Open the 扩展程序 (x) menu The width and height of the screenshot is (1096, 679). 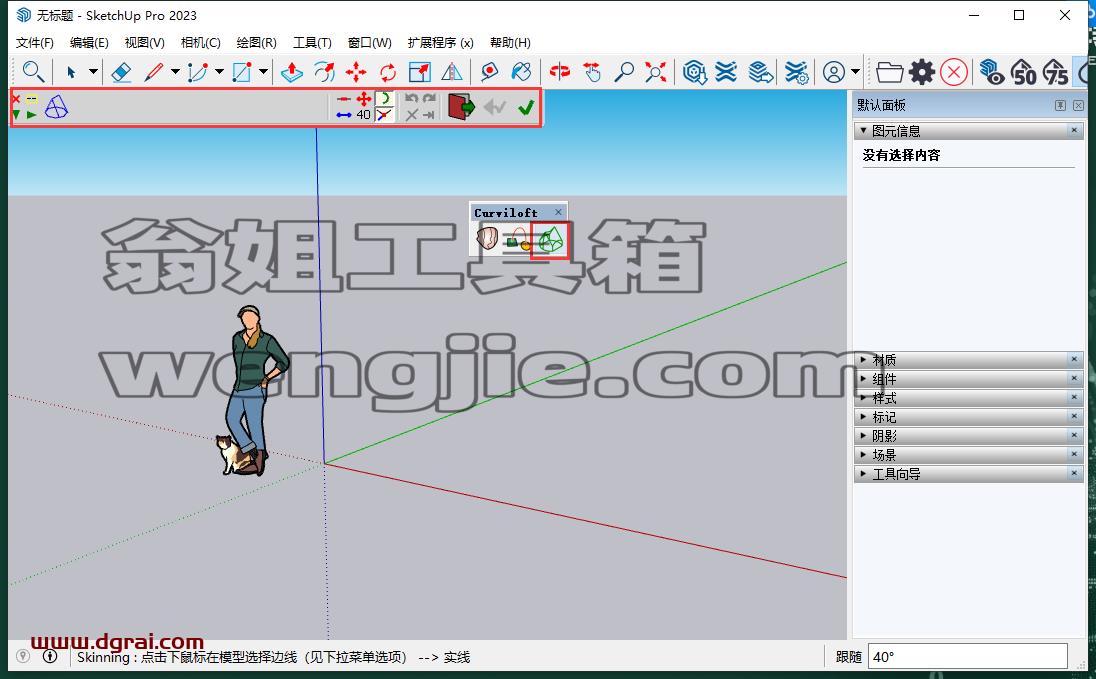pos(440,43)
